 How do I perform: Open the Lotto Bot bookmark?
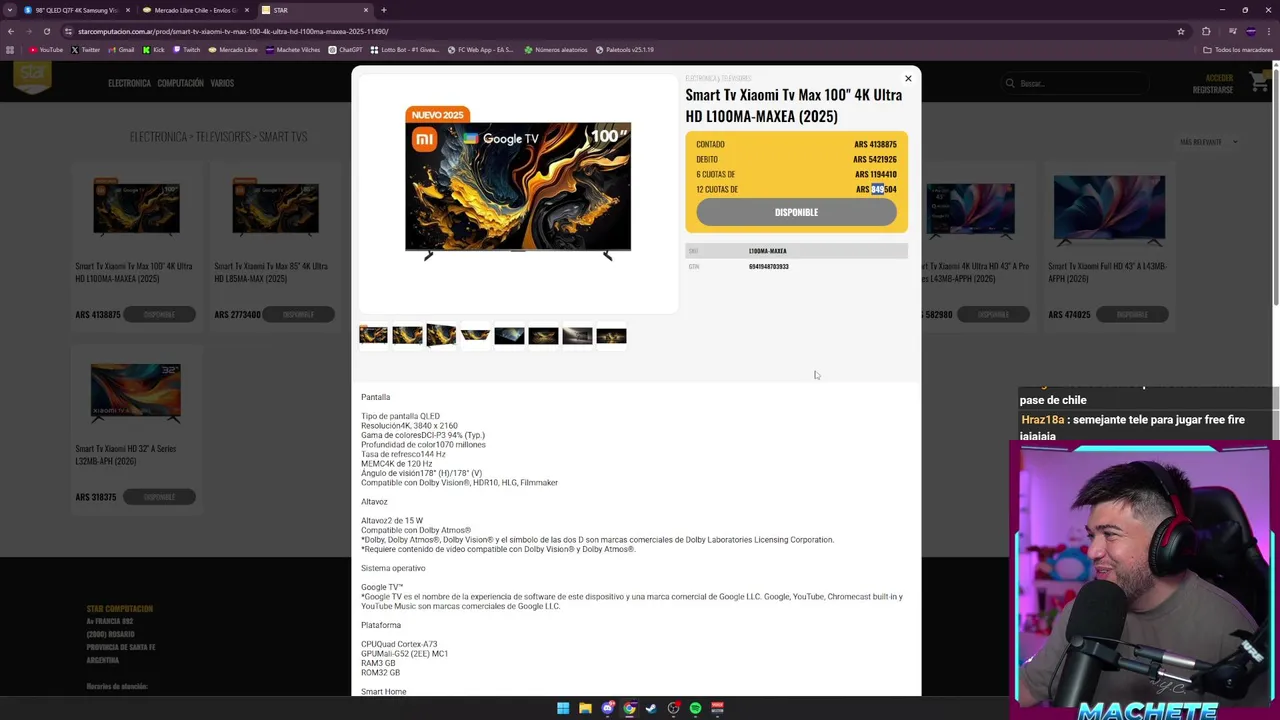[x=404, y=49]
